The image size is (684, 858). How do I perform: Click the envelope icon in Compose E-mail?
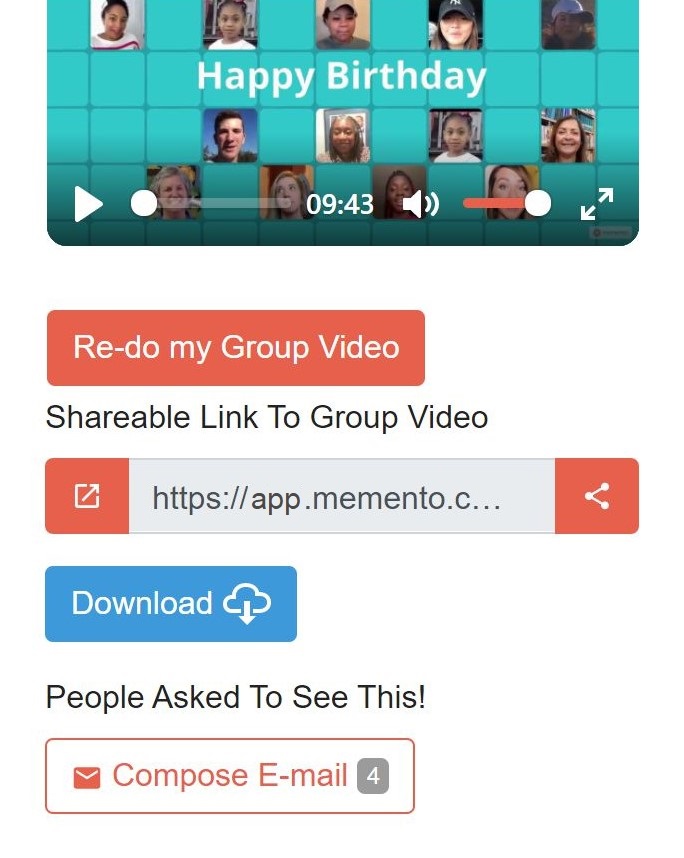pos(87,778)
